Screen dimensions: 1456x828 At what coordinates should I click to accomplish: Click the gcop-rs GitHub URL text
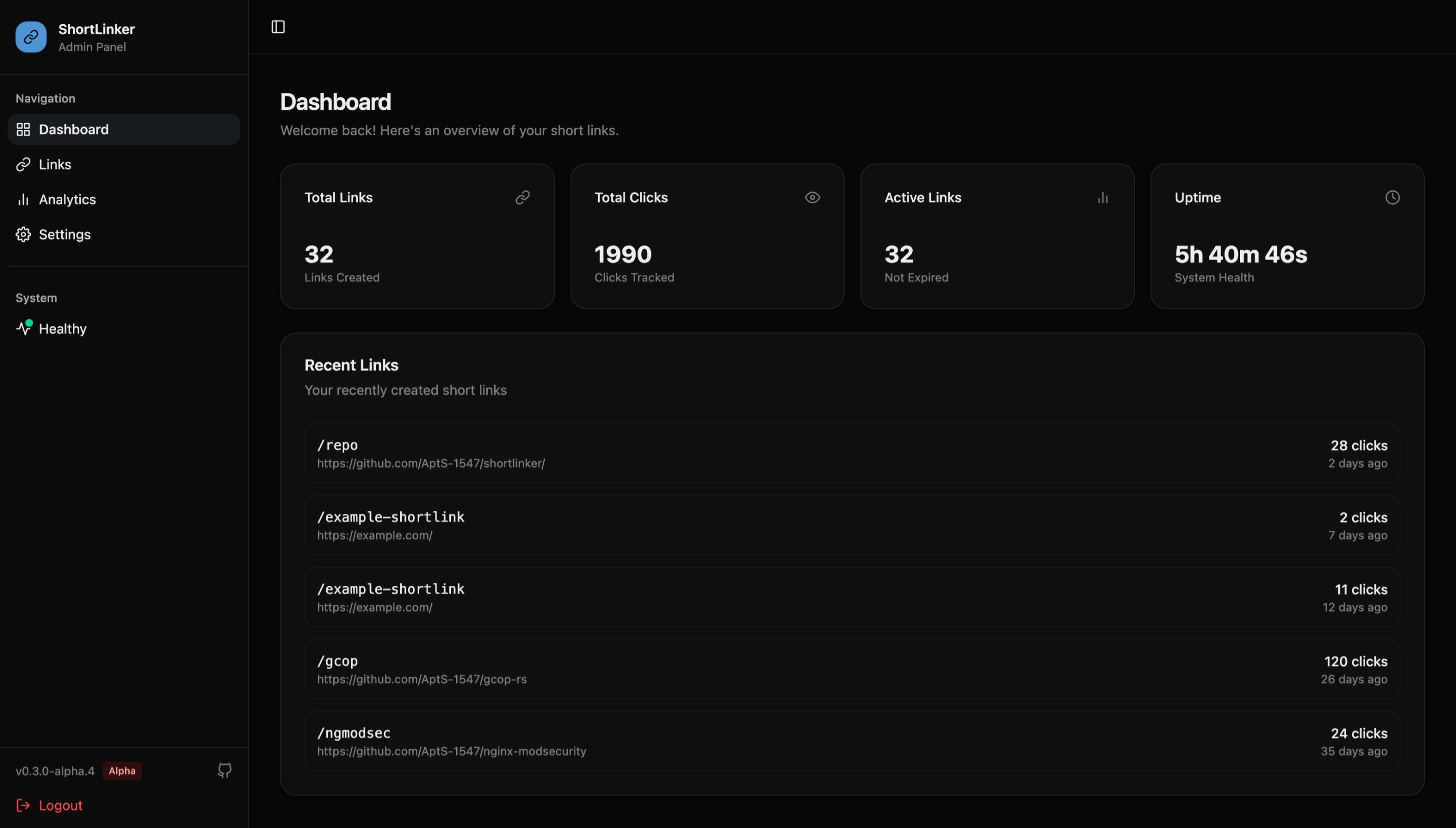(x=422, y=679)
